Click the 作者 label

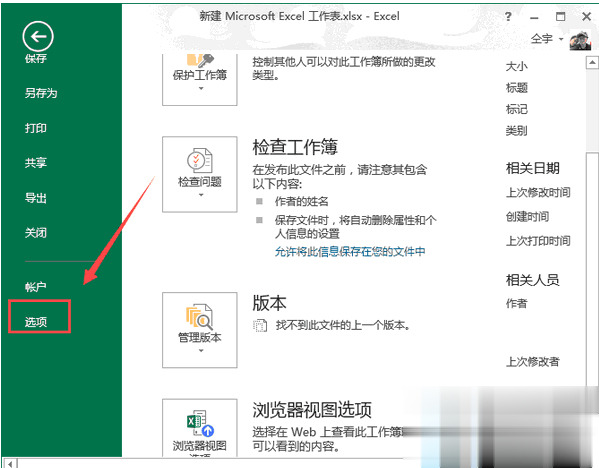(516, 304)
